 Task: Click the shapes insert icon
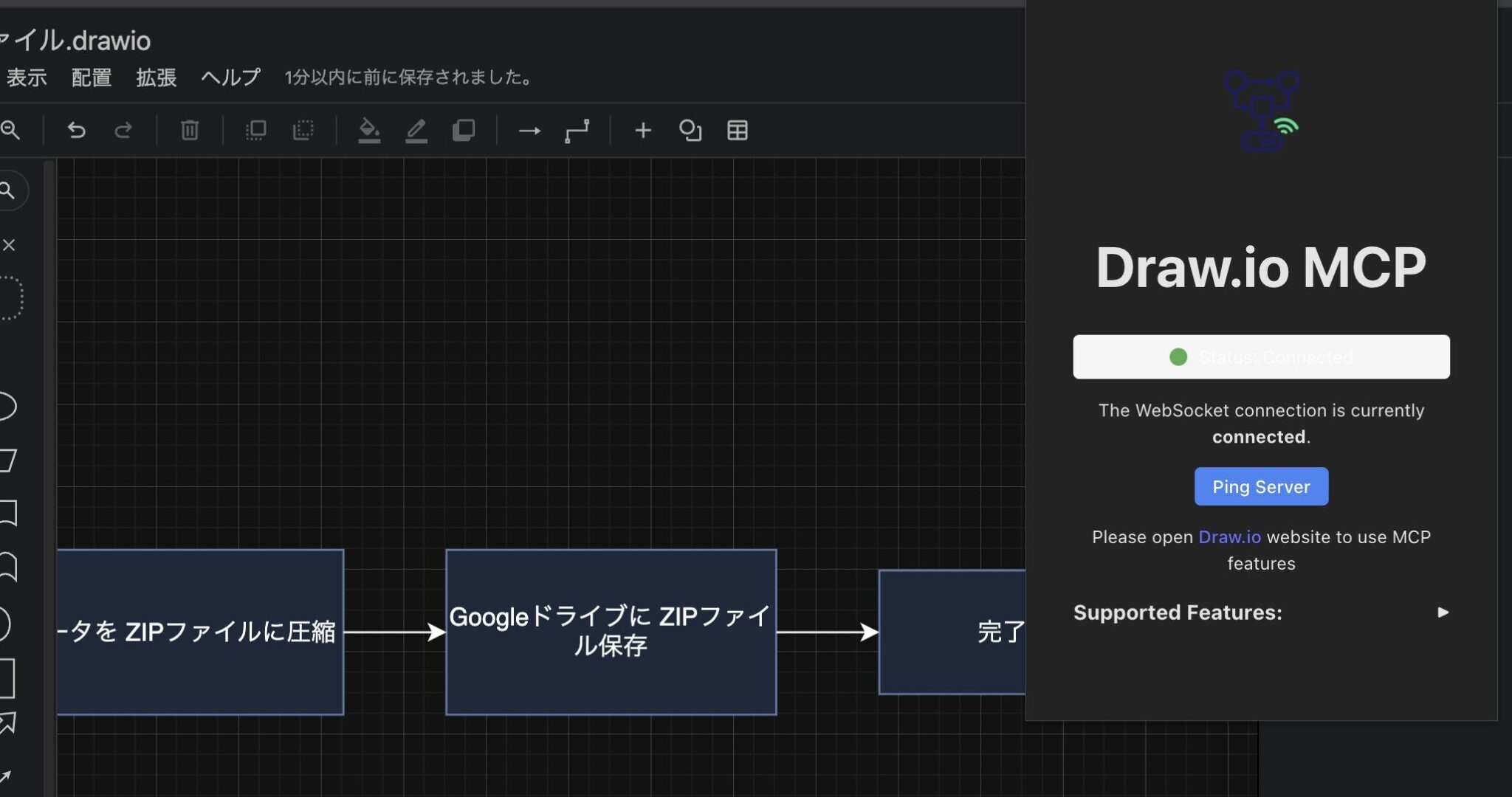(690, 131)
